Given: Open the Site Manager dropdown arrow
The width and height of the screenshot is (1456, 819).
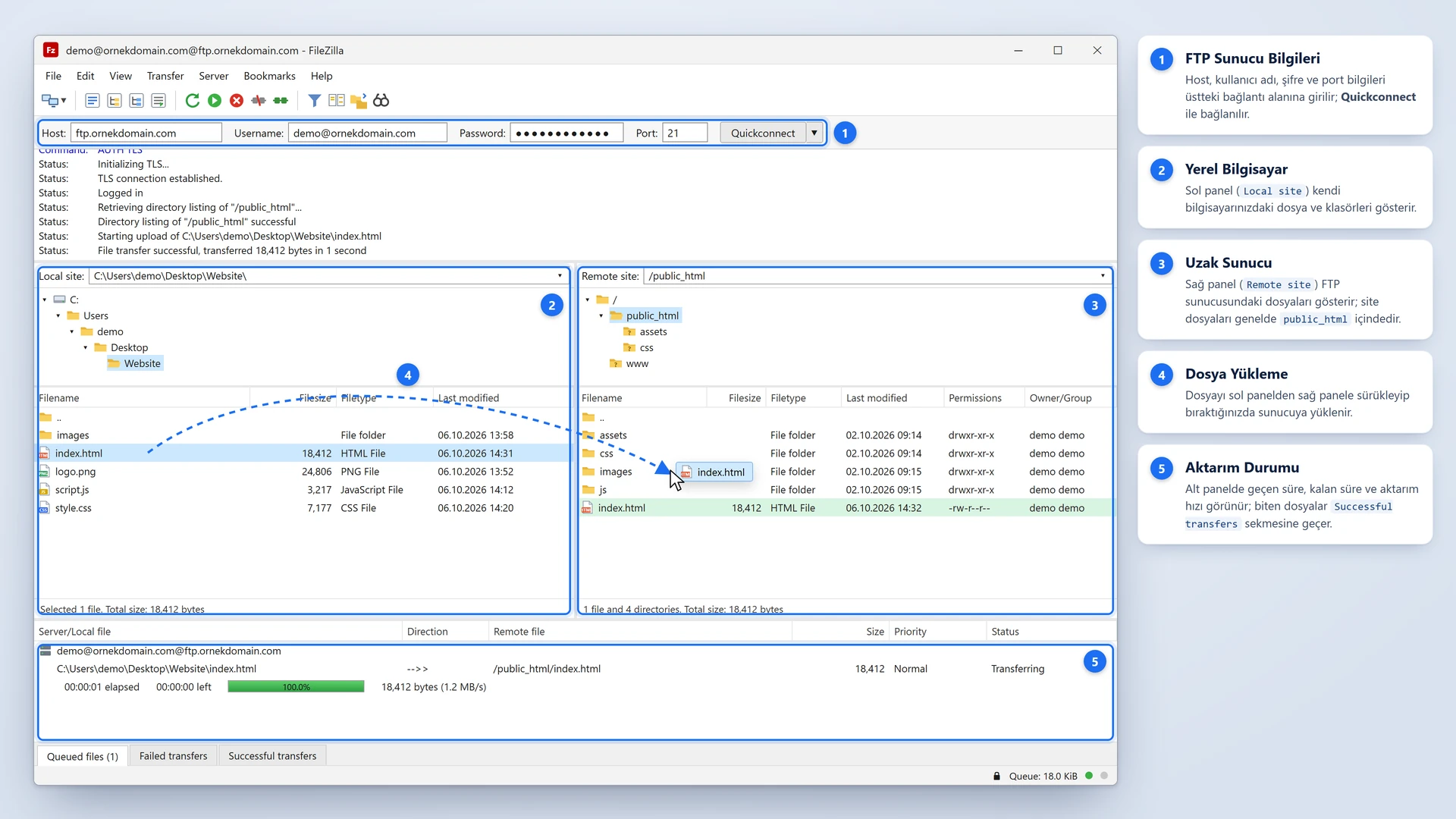Looking at the screenshot, I should click(x=64, y=100).
